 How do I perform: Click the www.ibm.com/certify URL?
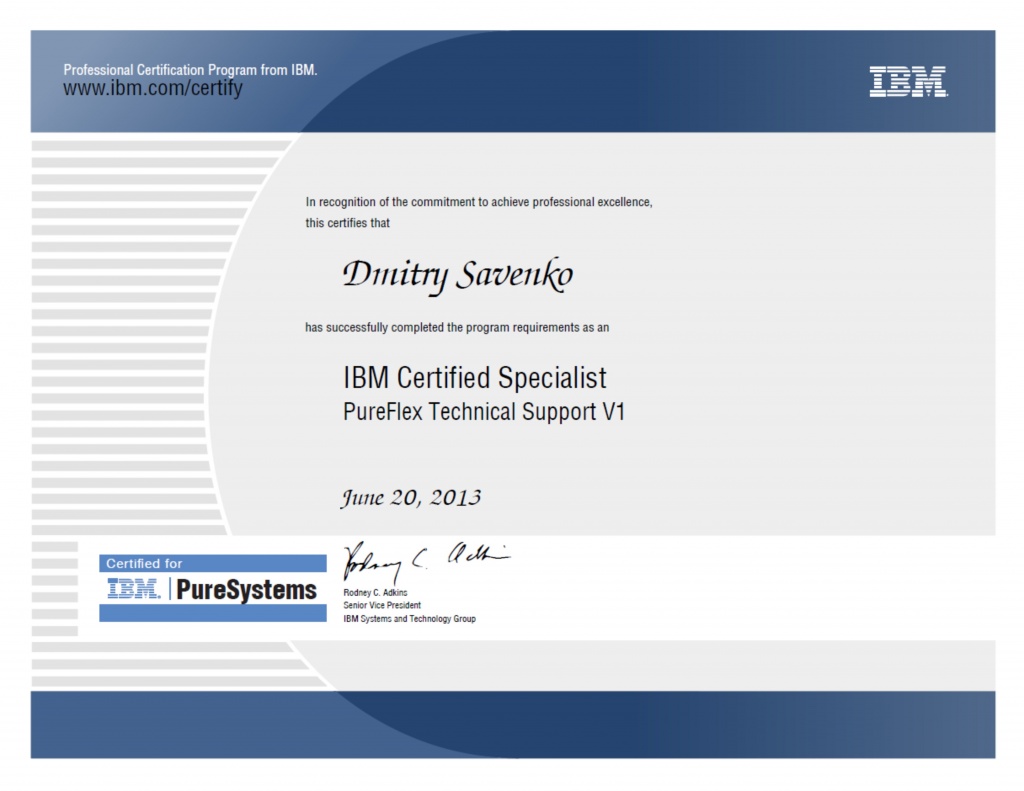[x=153, y=88]
